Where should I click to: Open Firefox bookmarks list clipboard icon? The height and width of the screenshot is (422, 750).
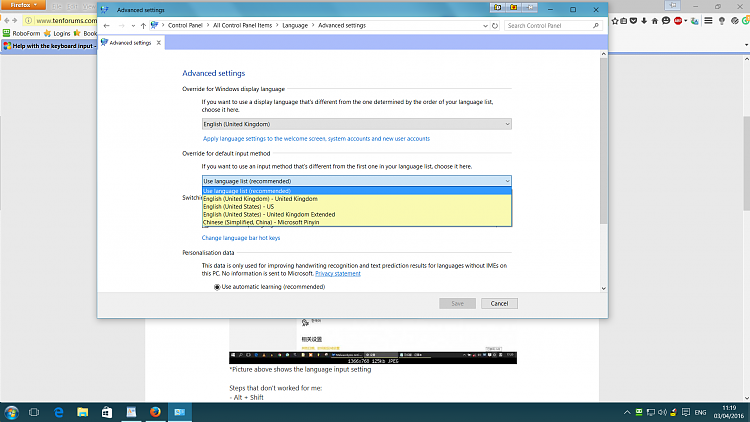click(x=624, y=21)
